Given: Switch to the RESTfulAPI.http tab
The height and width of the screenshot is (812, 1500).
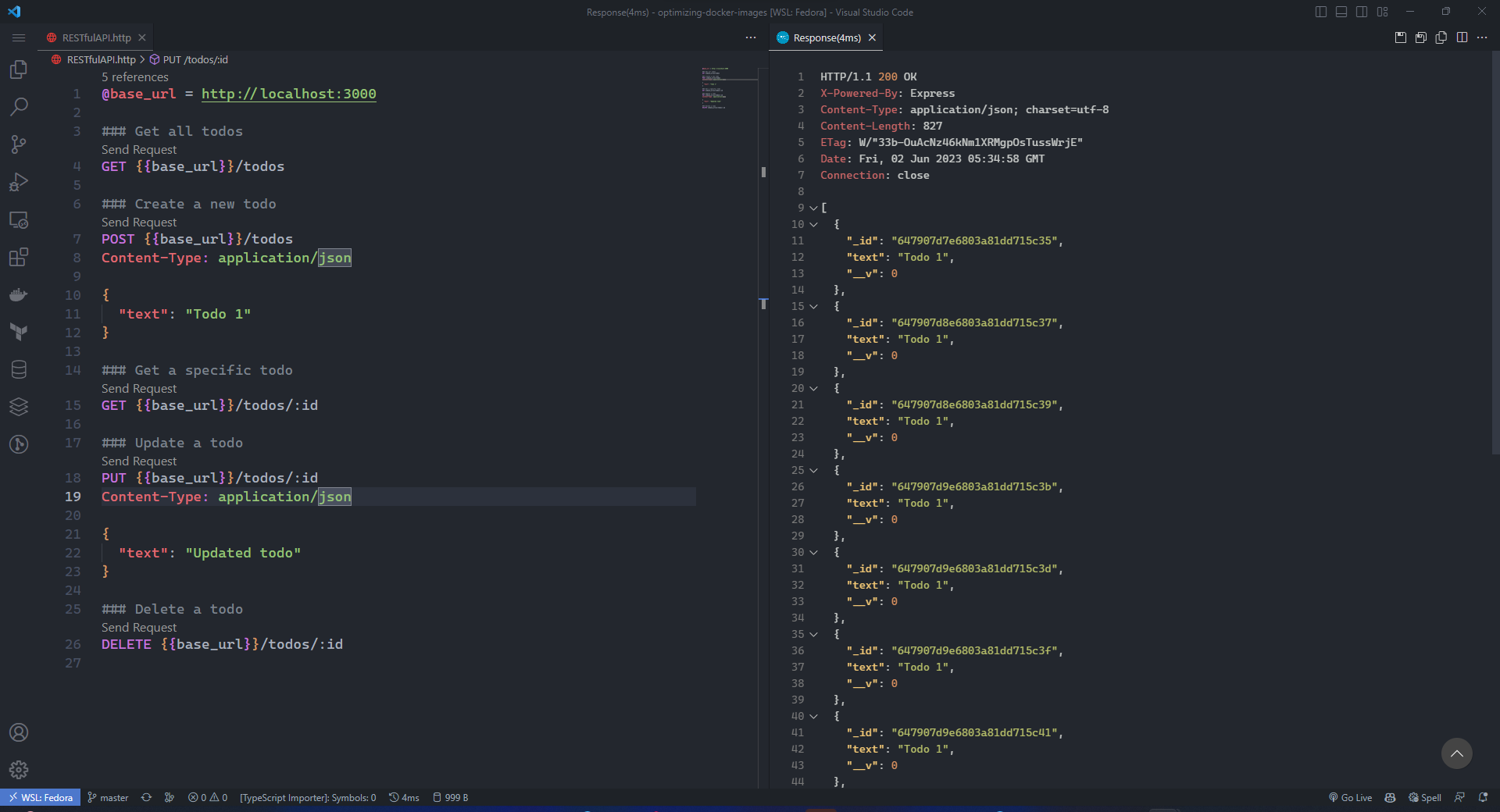Looking at the screenshot, I should (x=96, y=37).
